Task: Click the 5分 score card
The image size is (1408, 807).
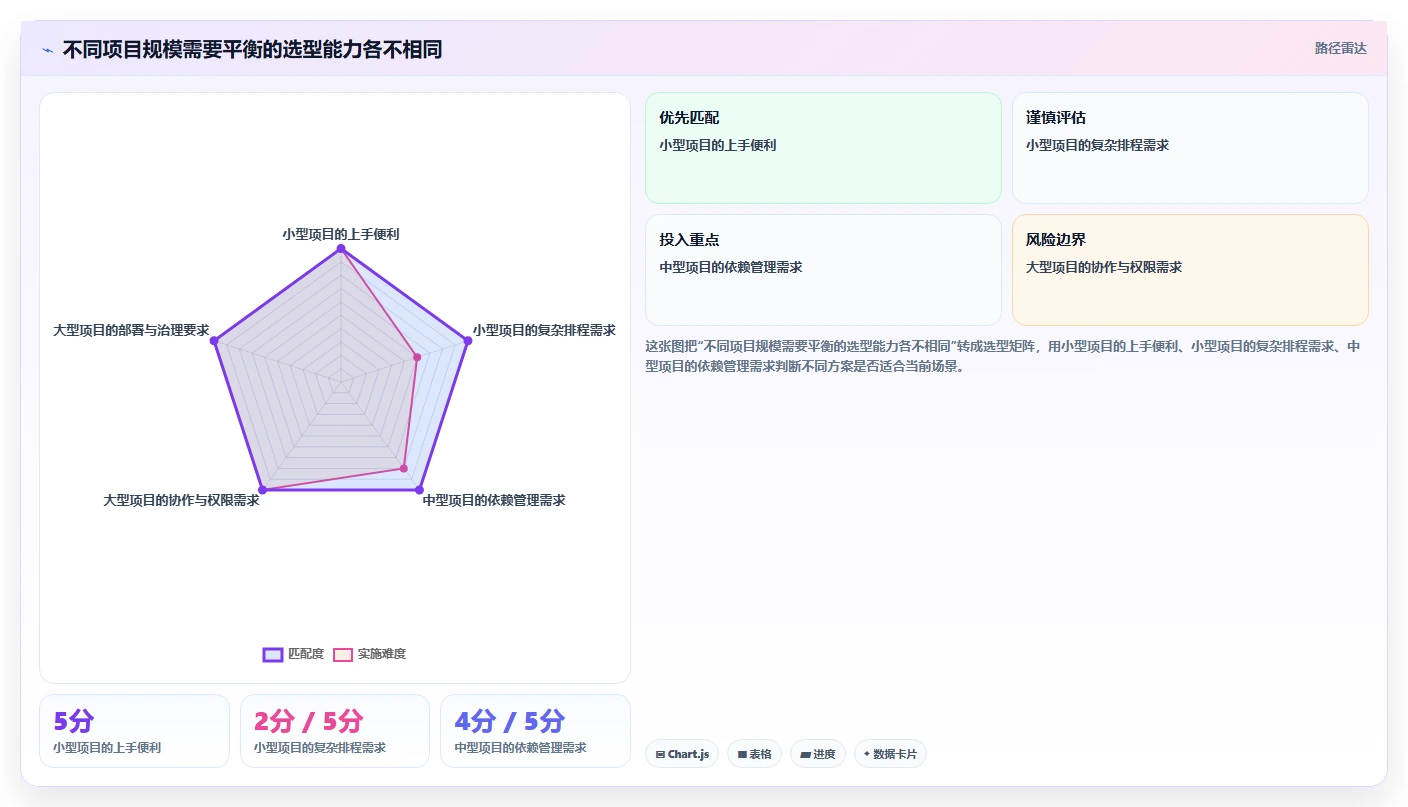Action: 134,731
